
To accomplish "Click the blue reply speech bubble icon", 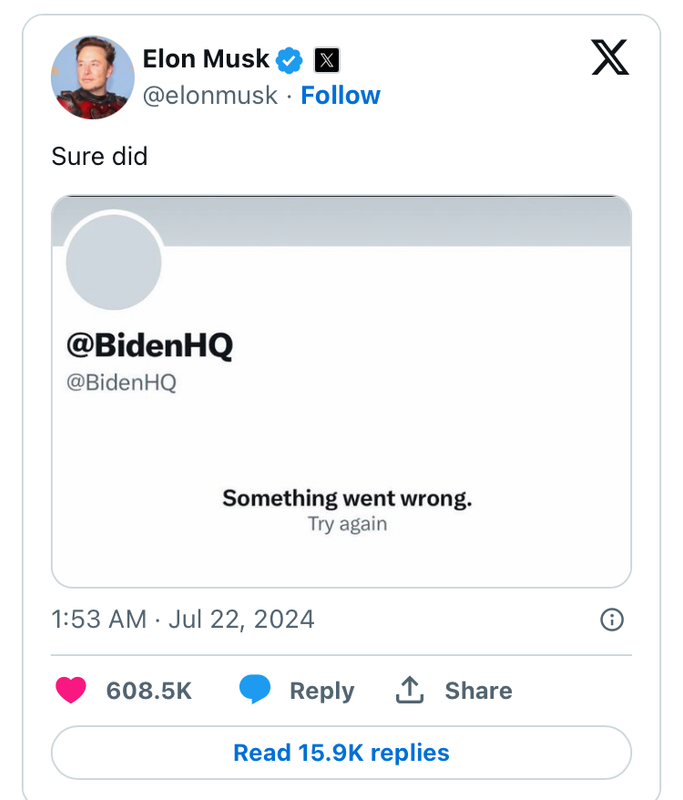I will [255, 690].
